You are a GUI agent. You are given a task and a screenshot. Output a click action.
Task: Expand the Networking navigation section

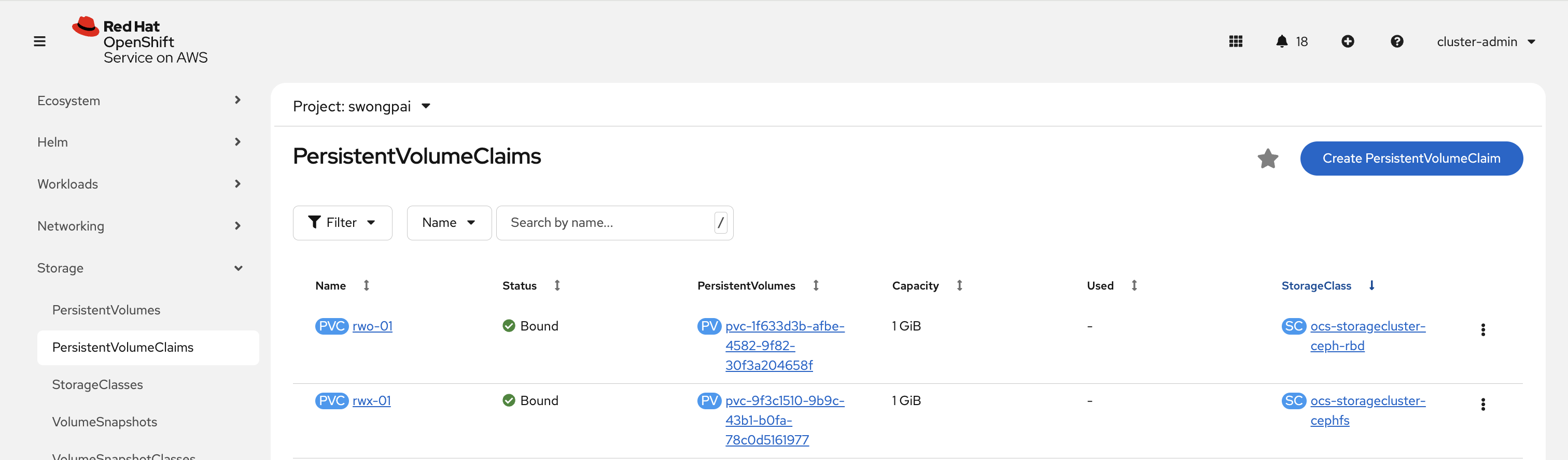pos(139,226)
